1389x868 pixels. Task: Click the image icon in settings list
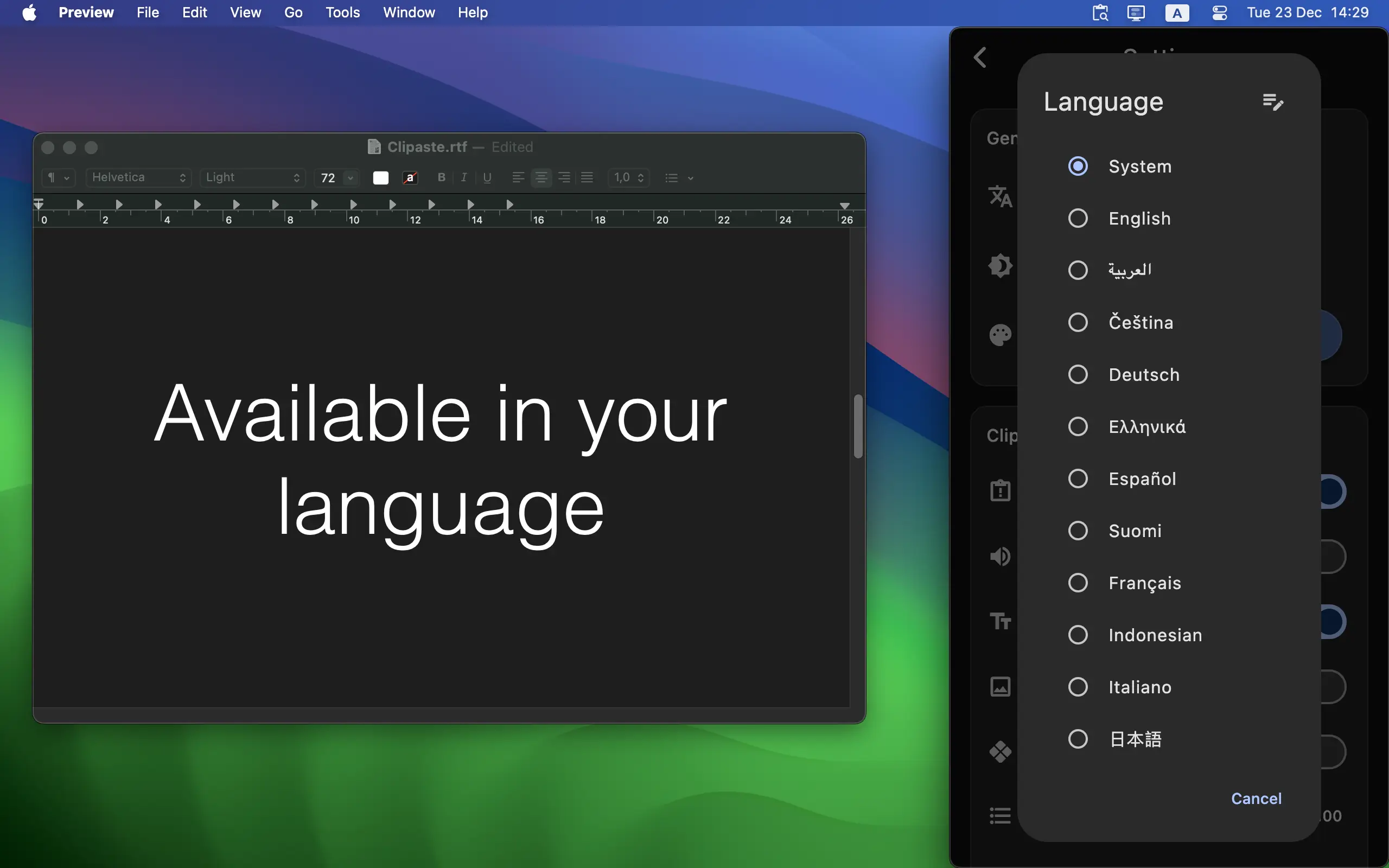pos(1000,687)
